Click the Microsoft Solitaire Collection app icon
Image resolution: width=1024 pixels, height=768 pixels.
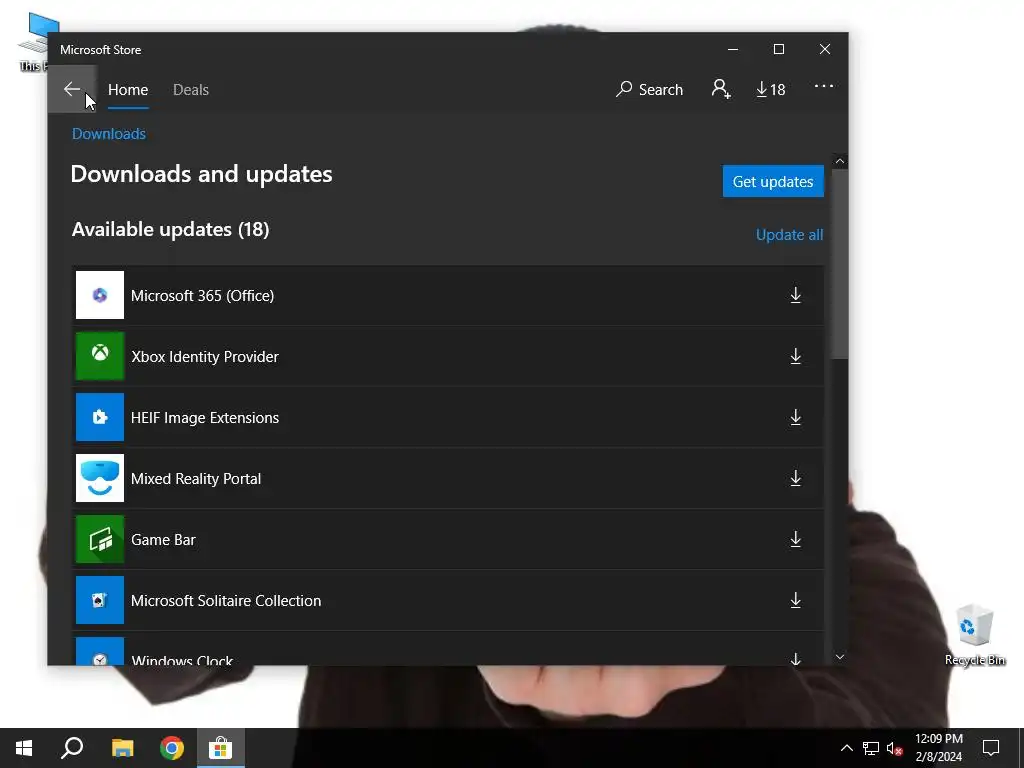(100, 600)
